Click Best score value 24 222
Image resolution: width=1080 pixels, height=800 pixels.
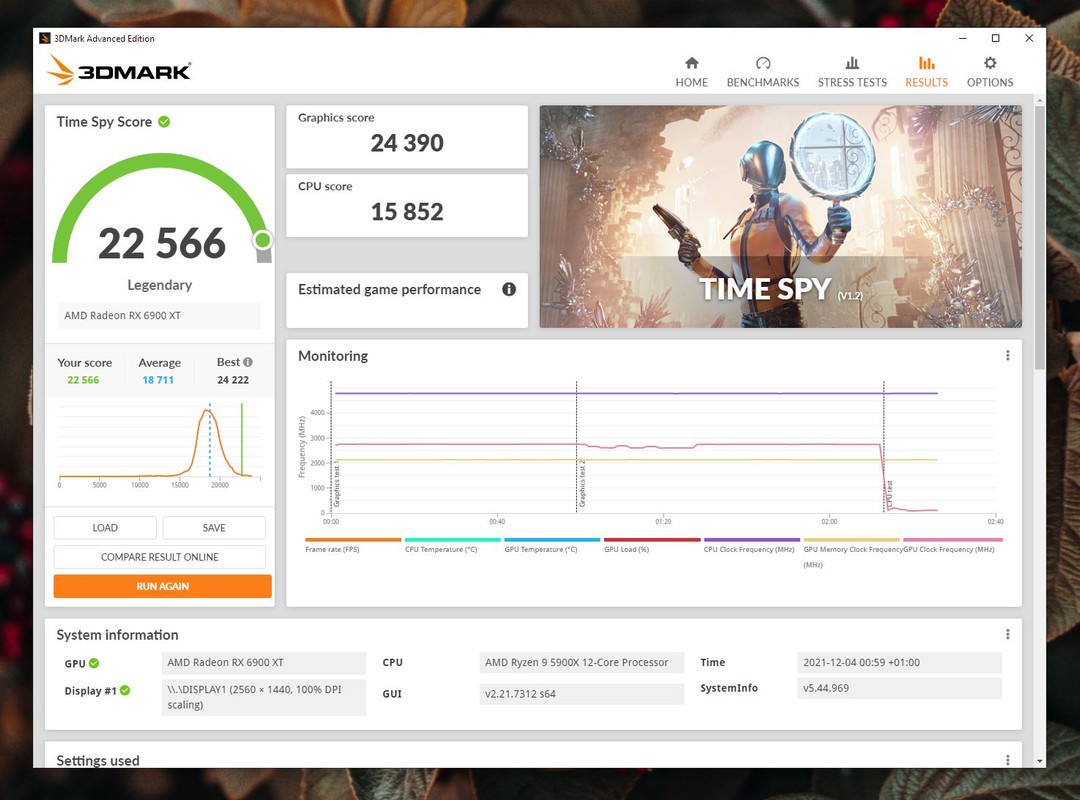[x=233, y=380]
